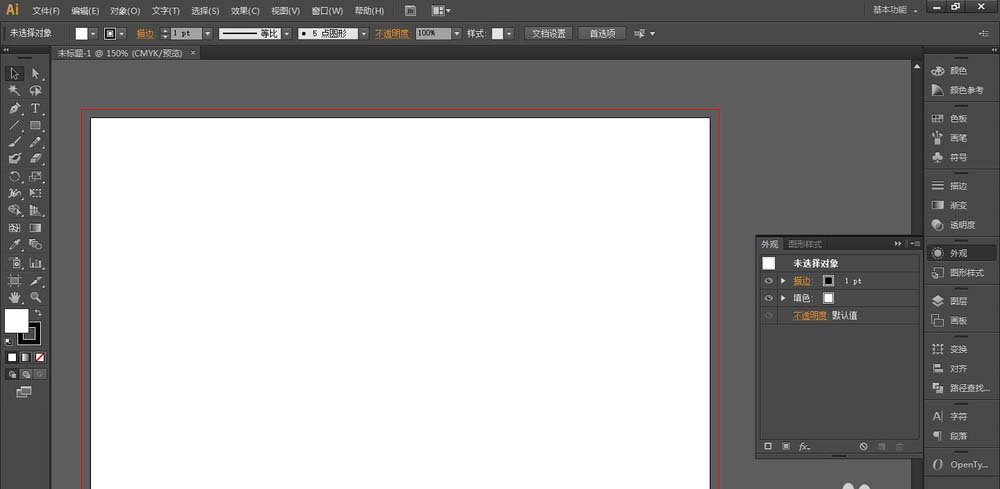Image resolution: width=1000 pixels, height=489 pixels.
Task: Pick the Magic Wand tool
Action: 15,91
